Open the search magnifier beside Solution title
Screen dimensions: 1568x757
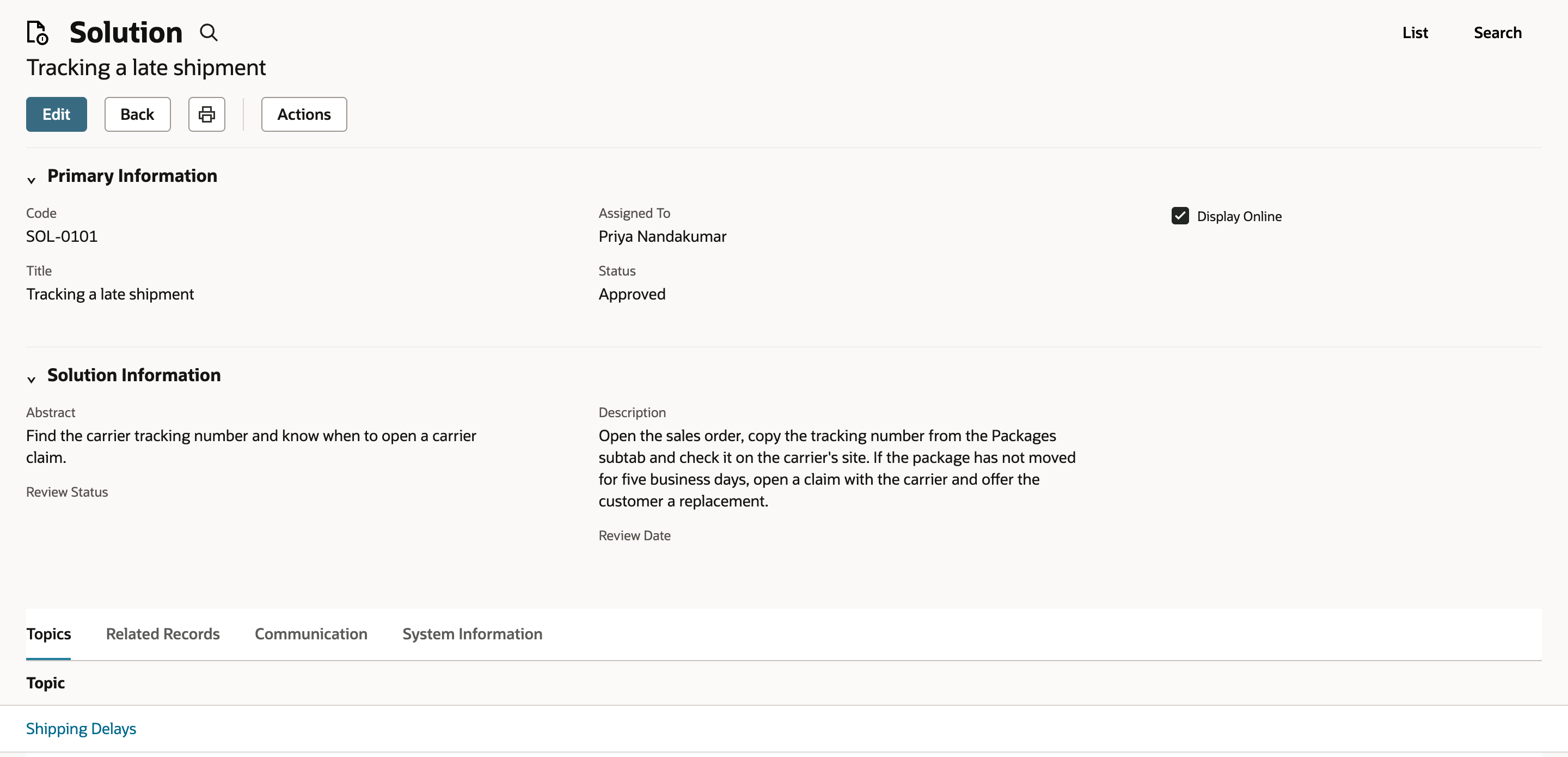coord(209,32)
